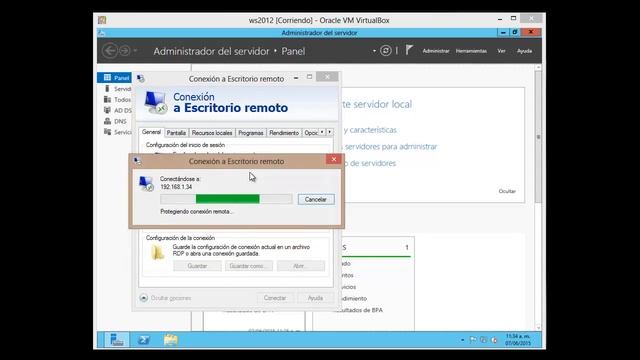Screen dimensions: 640x360
Task: Click the VirtualBox icon in title bar
Action: [x=102, y=20]
